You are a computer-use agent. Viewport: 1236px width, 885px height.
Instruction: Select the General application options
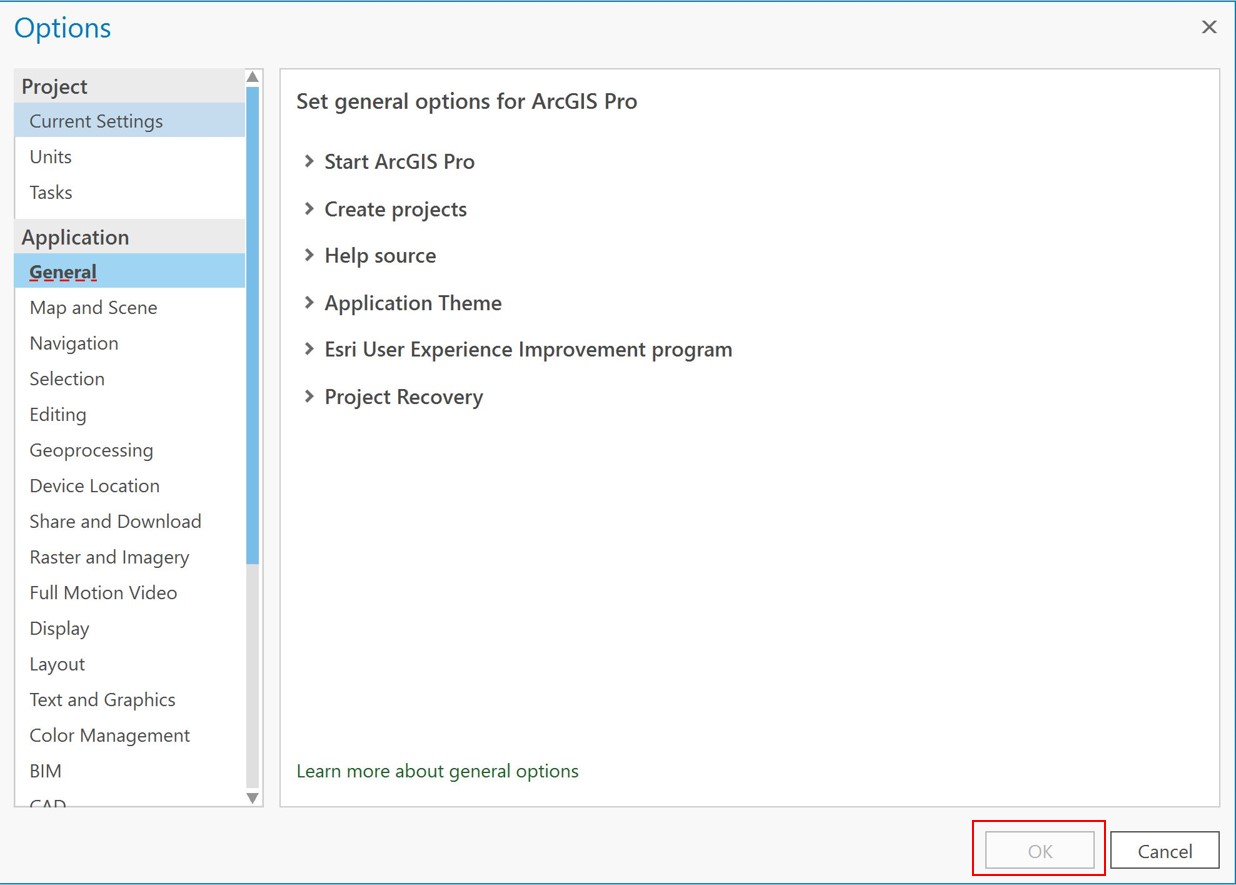(130, 272)
